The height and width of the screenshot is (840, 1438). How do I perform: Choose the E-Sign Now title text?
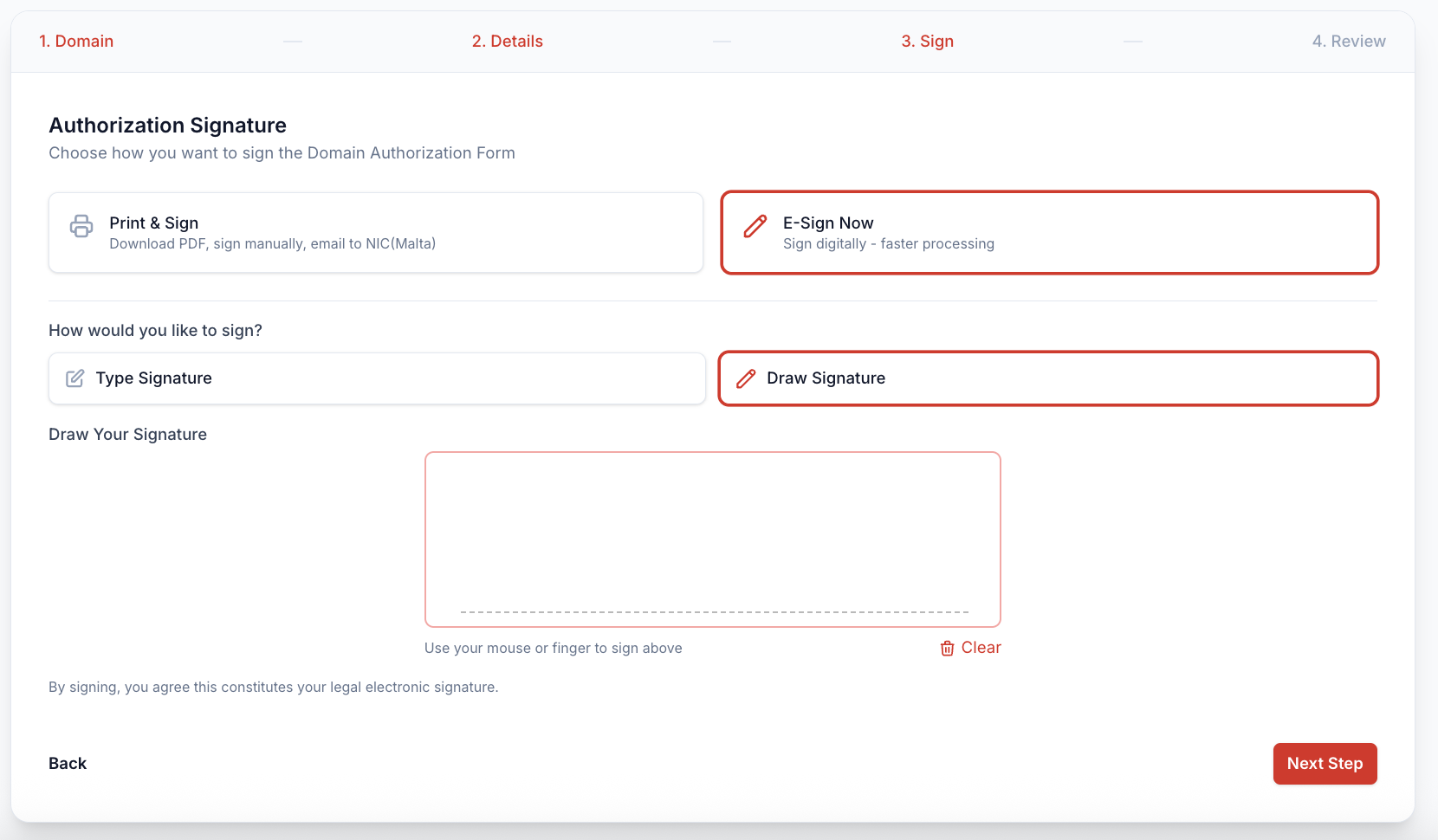(x=827, y=223)
